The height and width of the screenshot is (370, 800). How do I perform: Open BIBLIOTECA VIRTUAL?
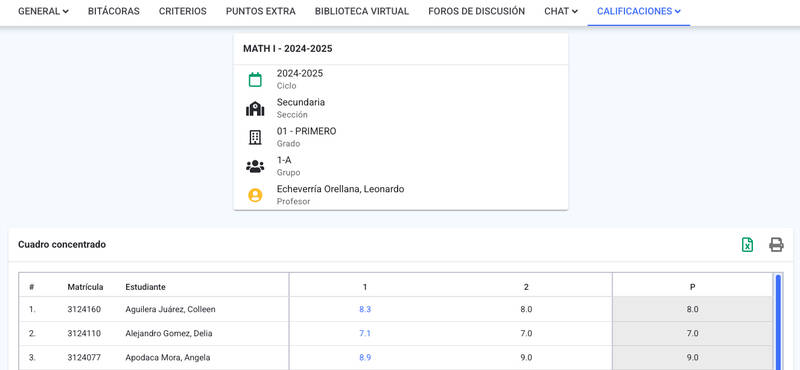[362, 11]
